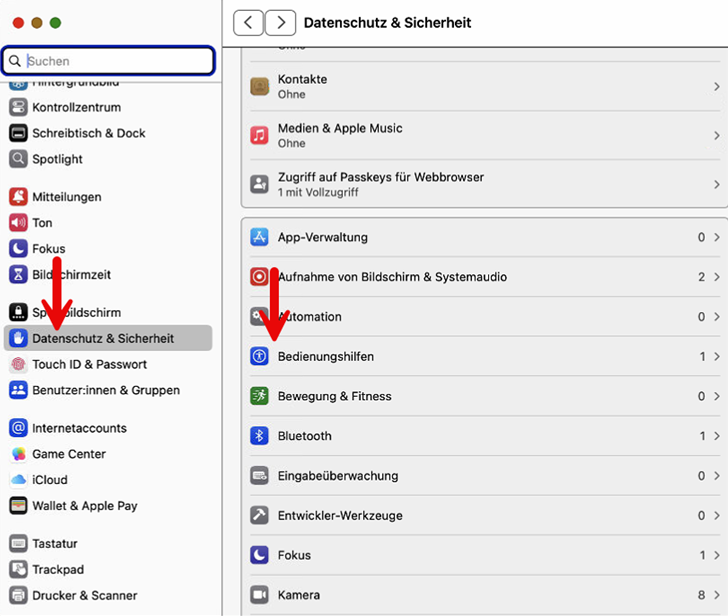Click the Bedienungshilfen accessibility icon
This screenshot has height=616, width=728.
tap(260, 356)
